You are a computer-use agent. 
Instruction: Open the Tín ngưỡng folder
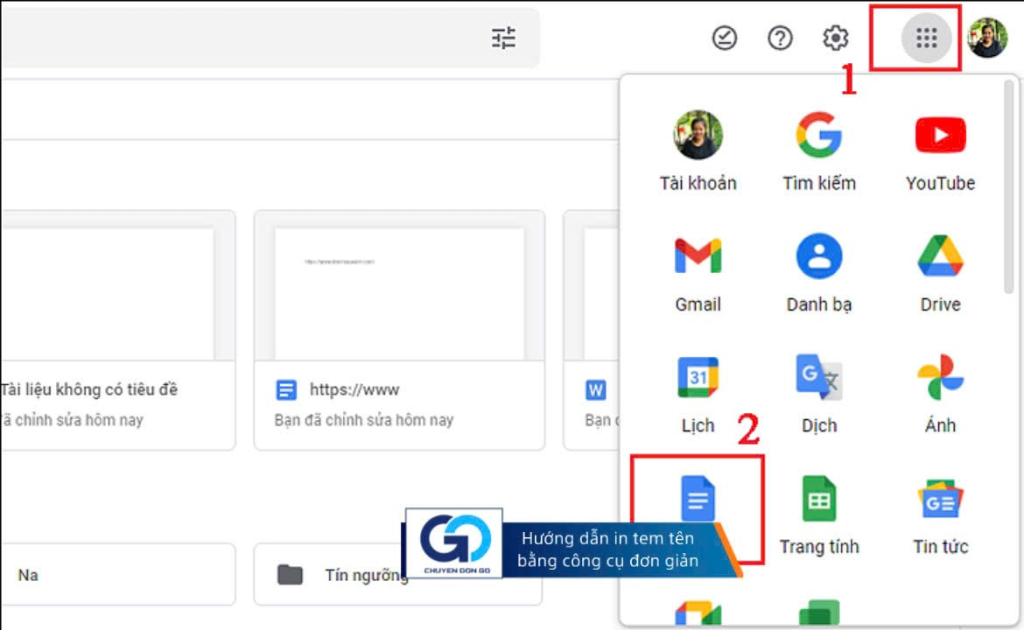pos(398,575)
